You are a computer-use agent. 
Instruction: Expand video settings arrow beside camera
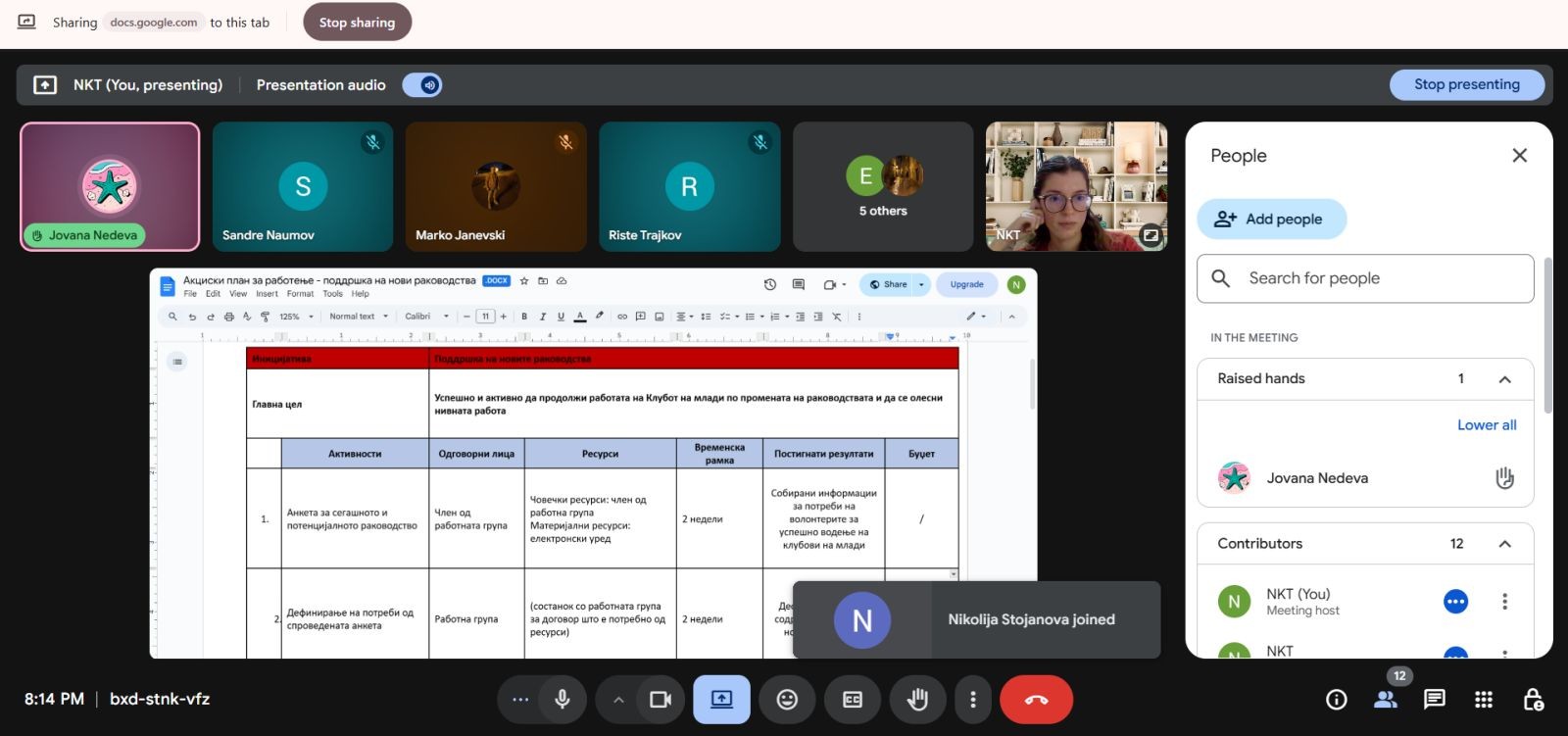pyautogui.click(x=618, y=700)
